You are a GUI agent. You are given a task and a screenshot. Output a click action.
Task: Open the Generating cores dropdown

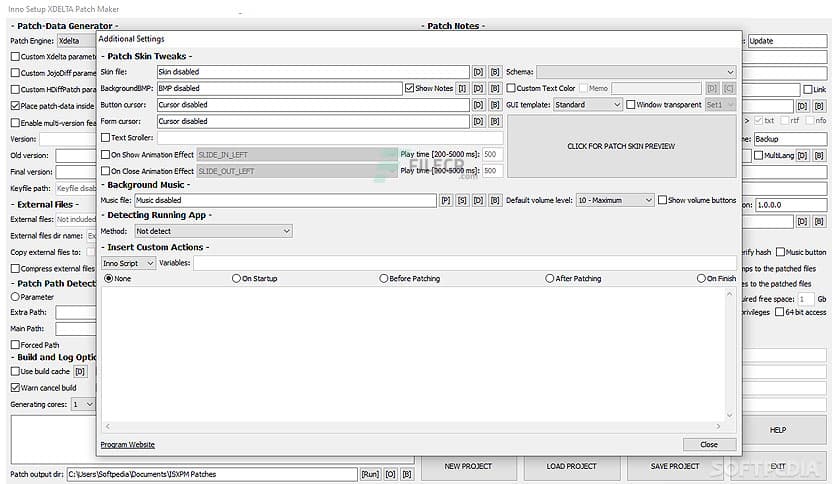(x=83, y=405)
